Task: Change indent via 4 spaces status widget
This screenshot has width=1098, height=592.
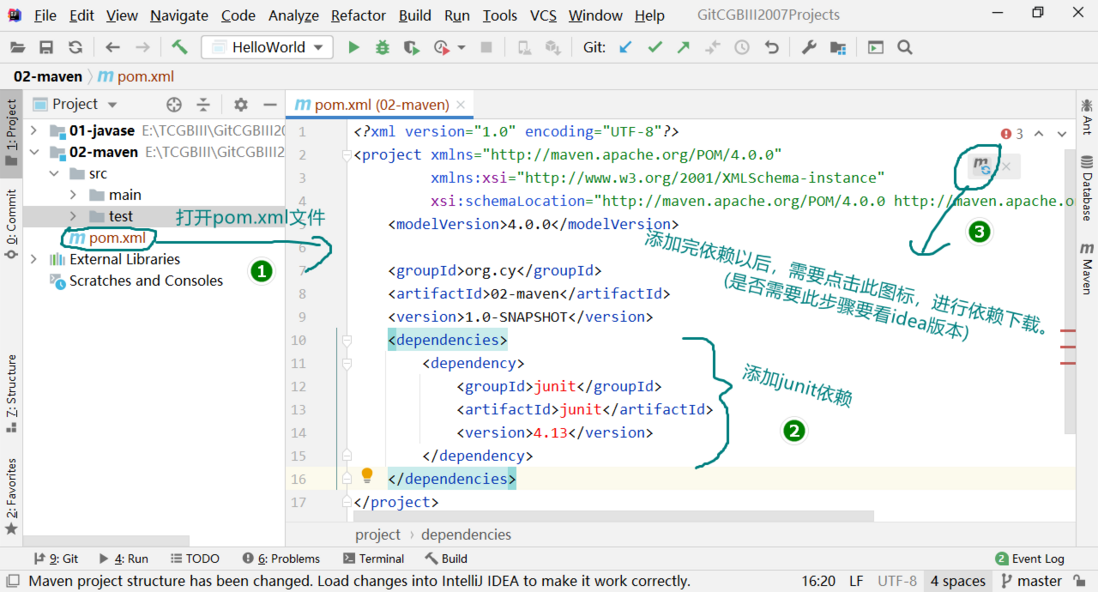Action: point(957,581)
